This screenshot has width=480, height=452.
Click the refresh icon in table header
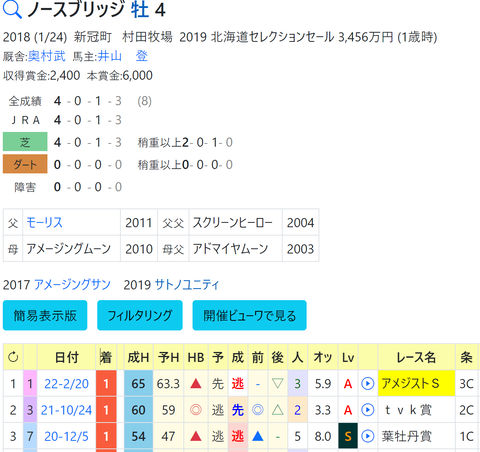[x=13, y=357]
